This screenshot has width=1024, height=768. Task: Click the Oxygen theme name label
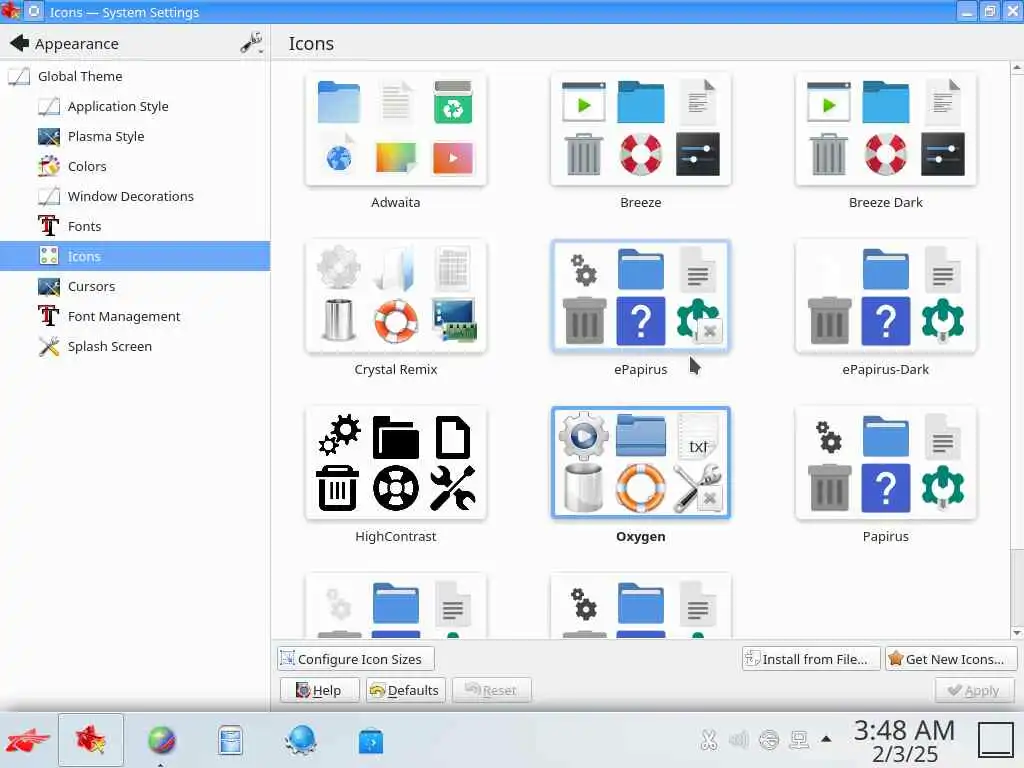click(641, 537)
